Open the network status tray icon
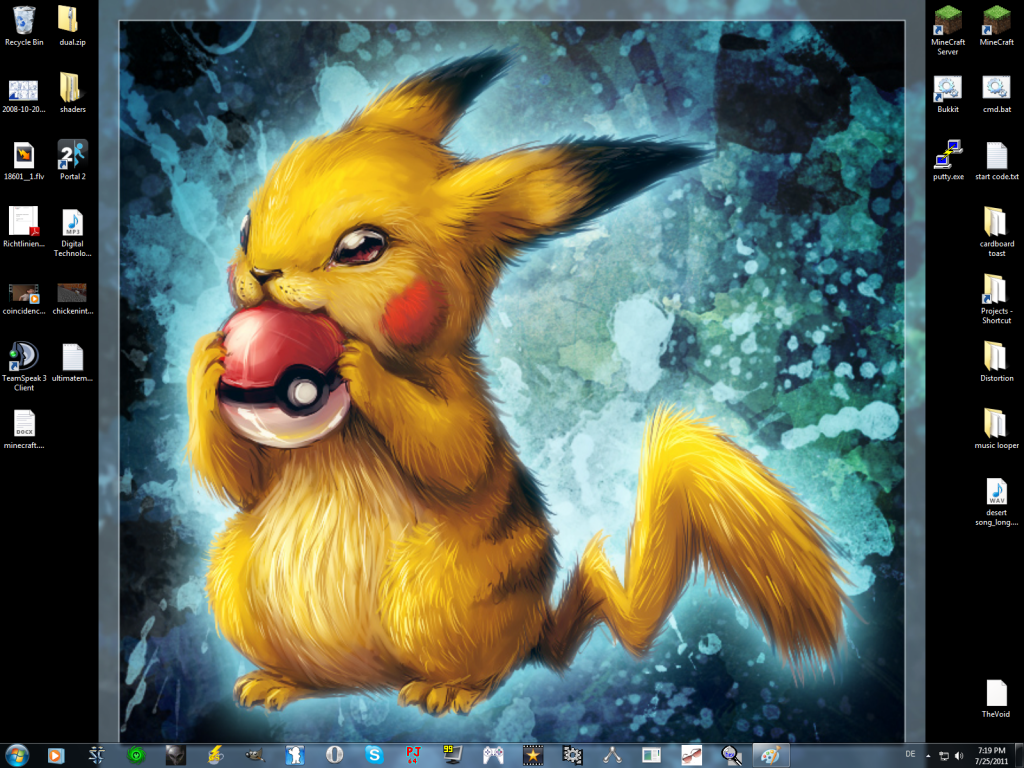Screen dimensions: 1024x768 tap(944, 756)
